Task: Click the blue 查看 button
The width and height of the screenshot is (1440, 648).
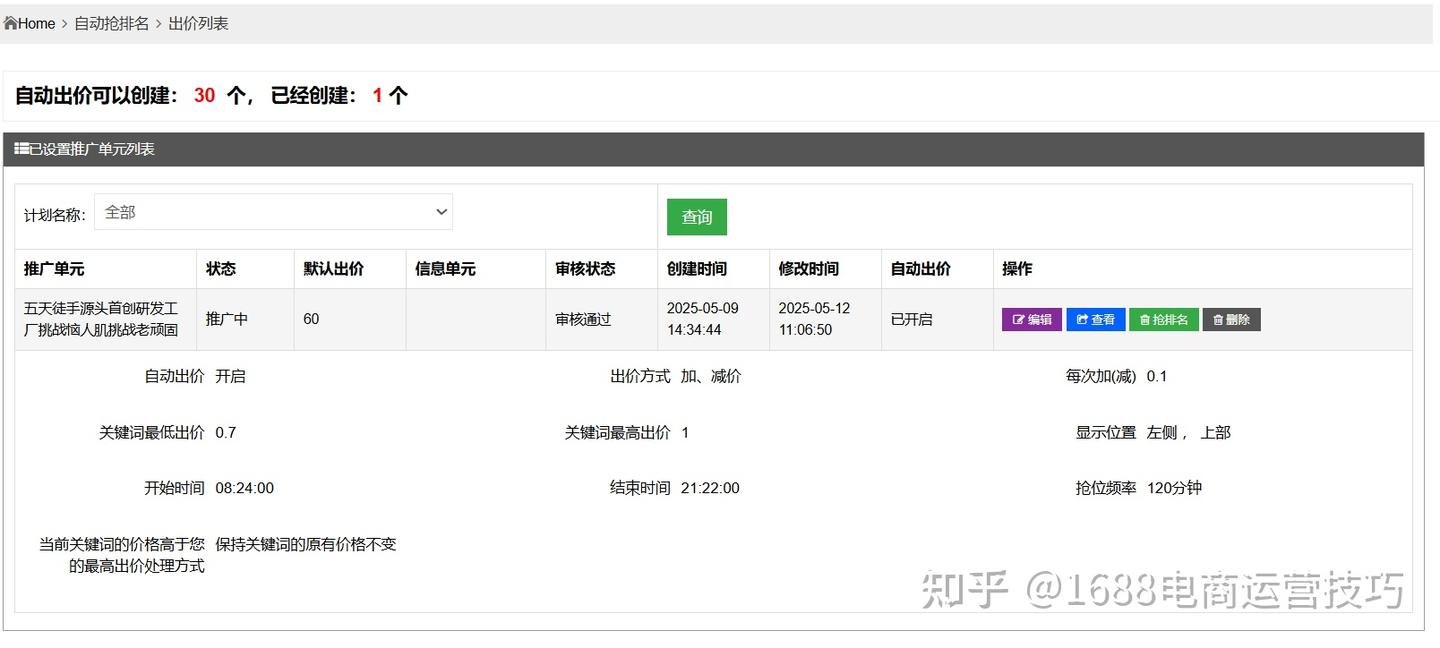Action: coord(1096,320)
